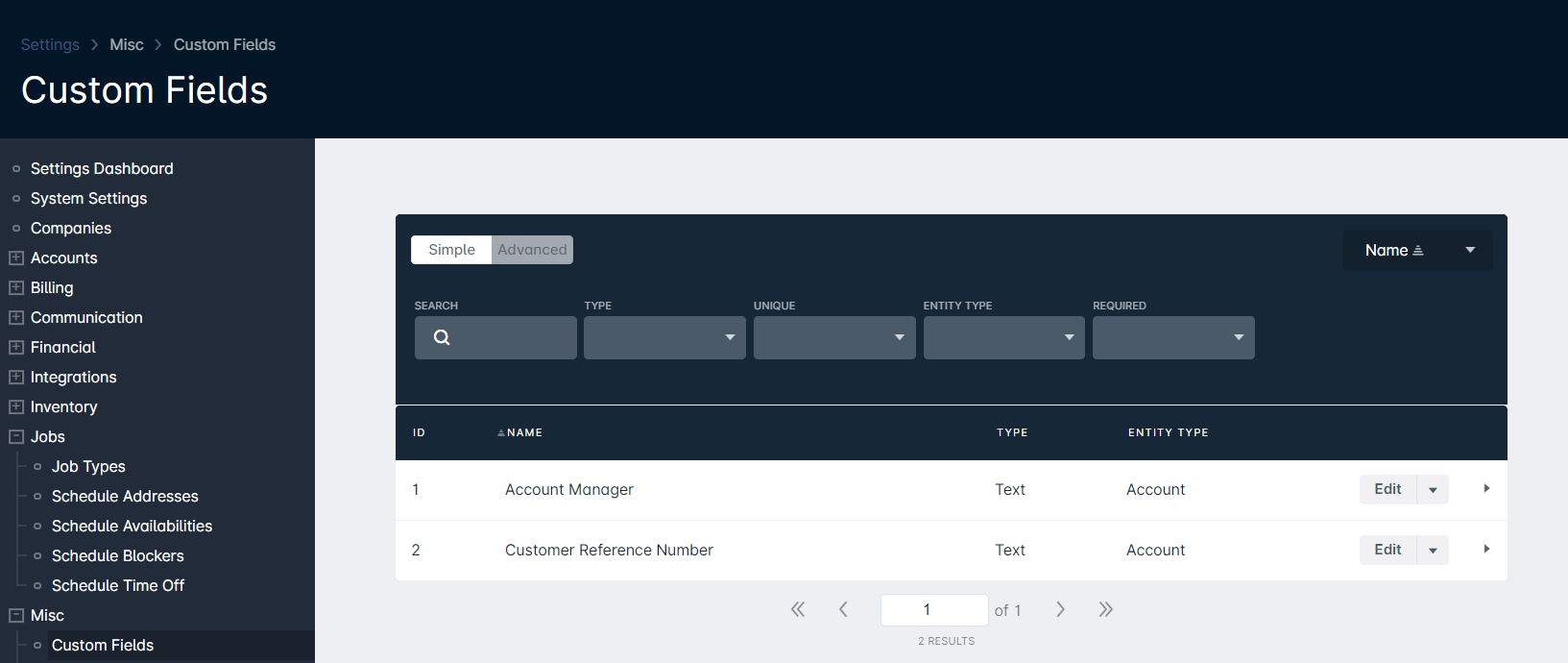The height and width of the screenshot is (663, 1568).
Task: Open Schedule Blockers in sidebar
Action: point(117,555)
